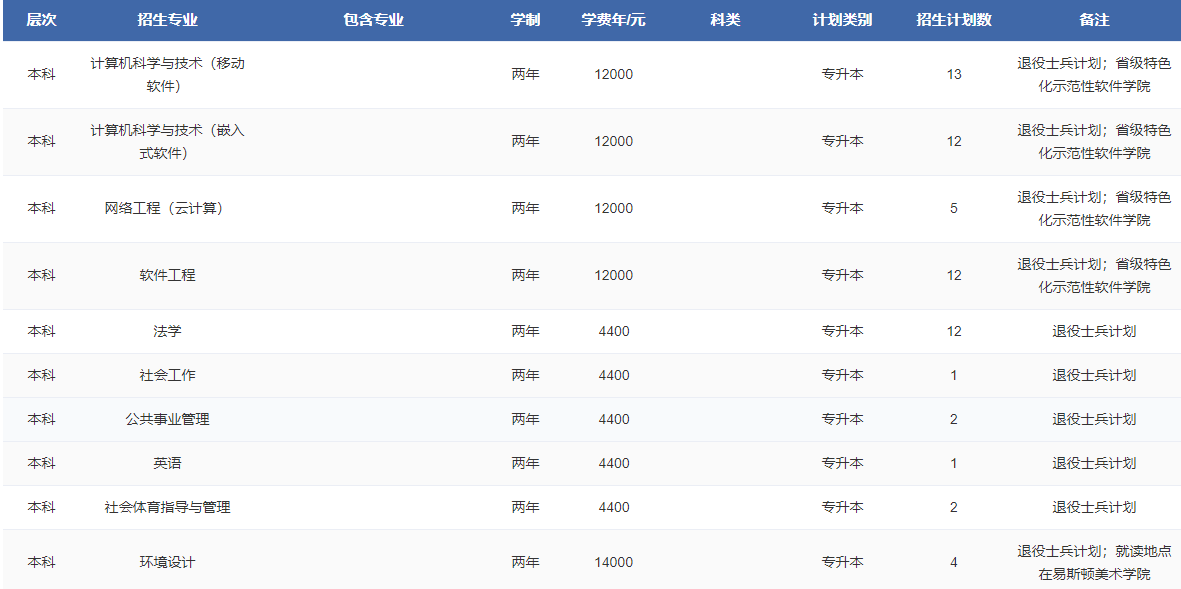The image size is (1181, 589).
Task: Click the 14000 tuition fee cell
Action: point(613,562)
